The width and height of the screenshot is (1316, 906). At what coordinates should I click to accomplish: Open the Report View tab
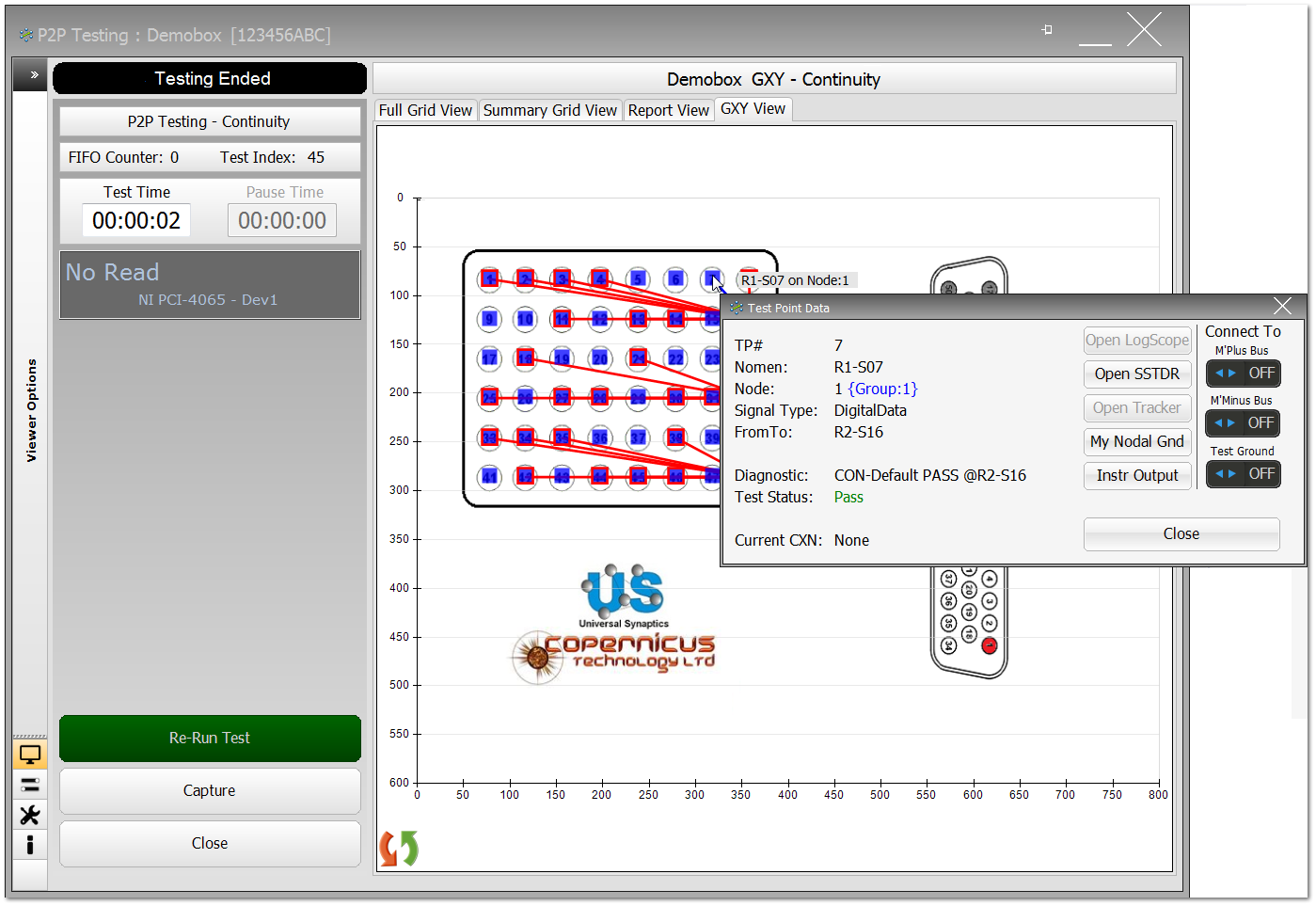[668, 110]
